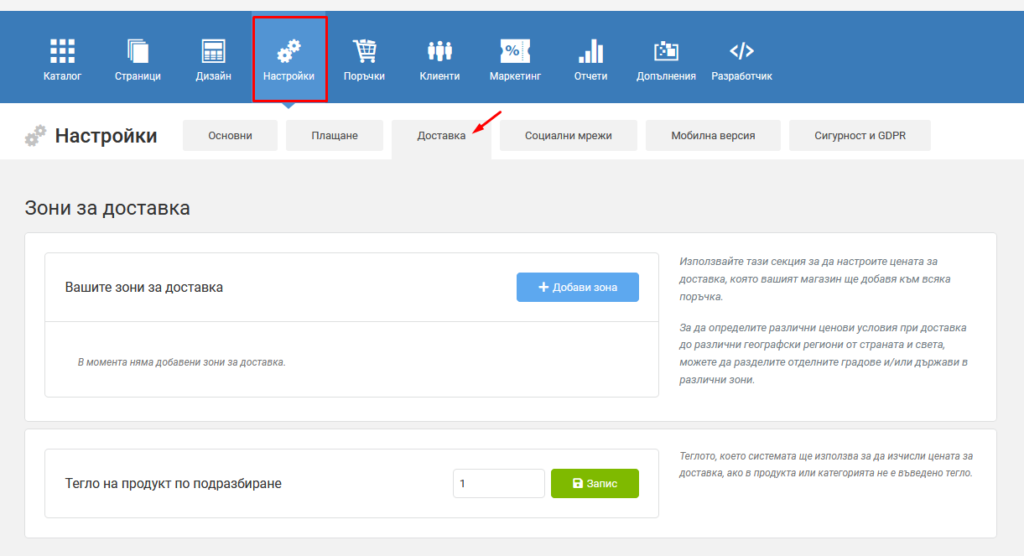Open the Дизайн layout icon
The width and height of the screenshot is (1024, 556).
pyautogui.click(x=214, y=51)
